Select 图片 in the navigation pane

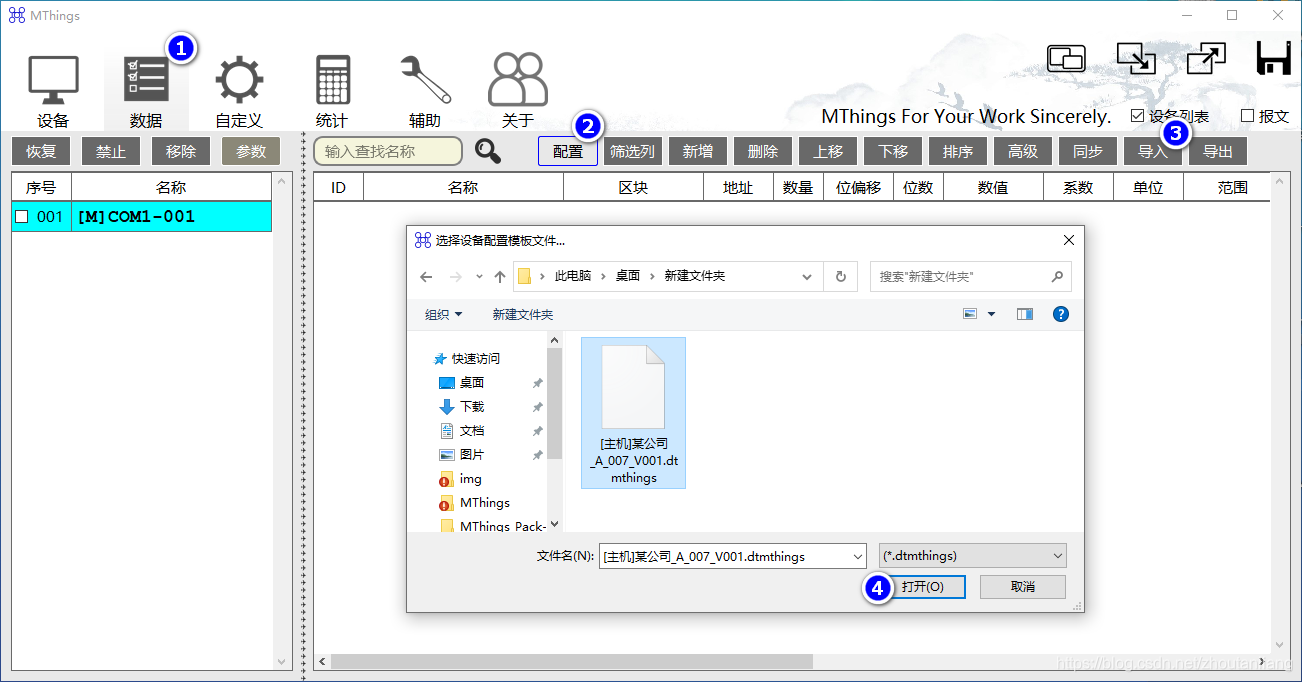point(471,454)
